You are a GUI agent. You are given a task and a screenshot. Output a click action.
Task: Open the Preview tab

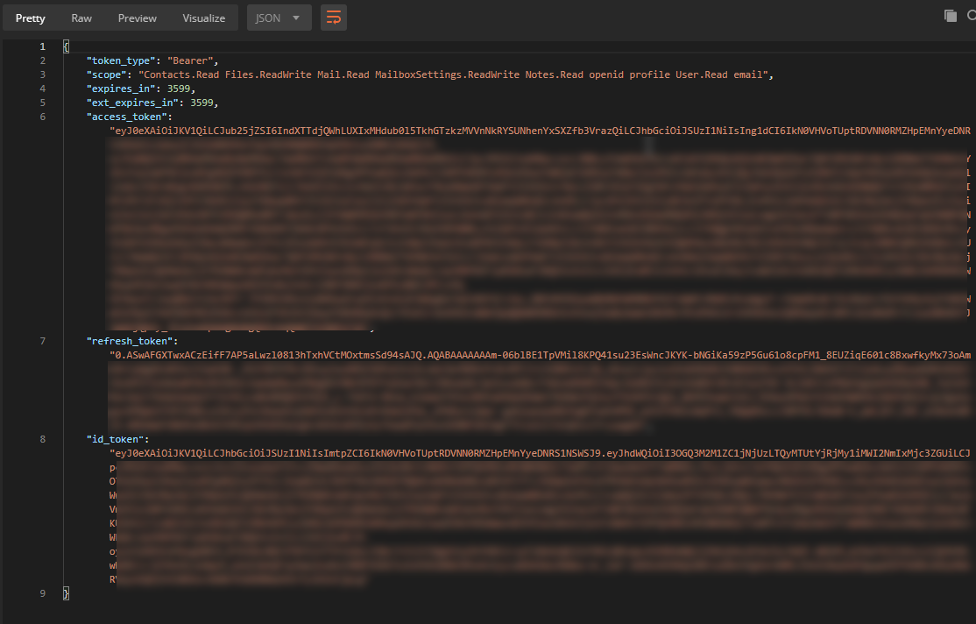137,18
